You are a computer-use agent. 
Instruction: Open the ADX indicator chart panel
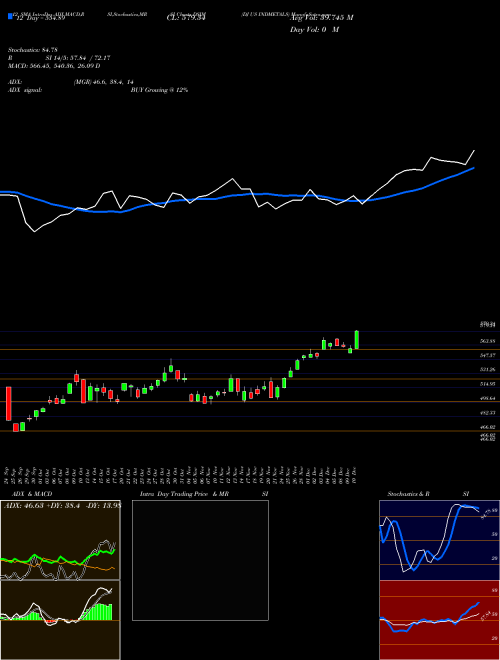[x=60, y=540]
